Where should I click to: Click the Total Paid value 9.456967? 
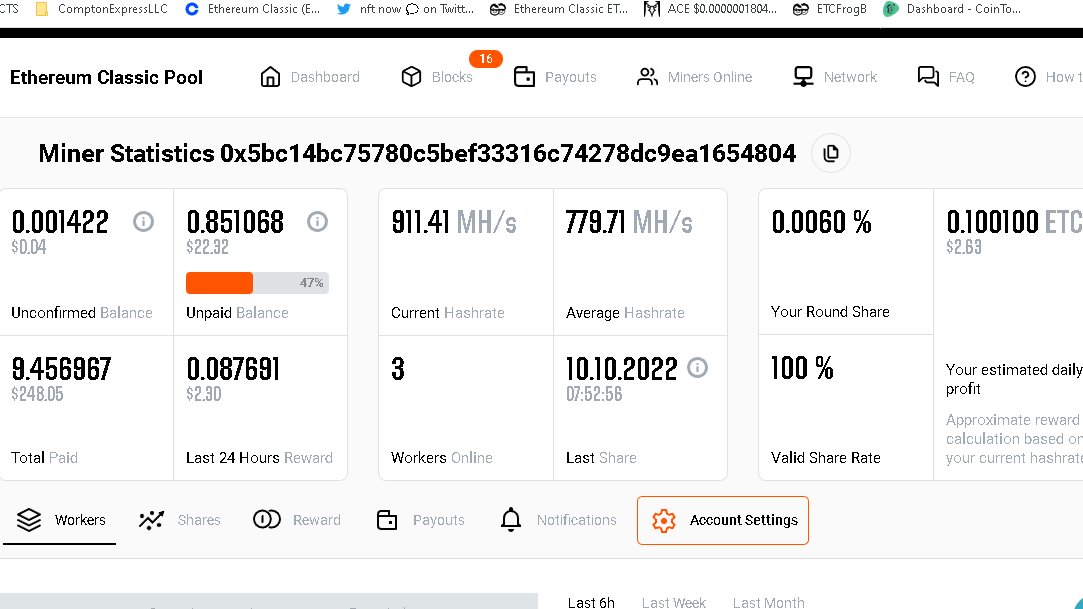tap(61, 369)
